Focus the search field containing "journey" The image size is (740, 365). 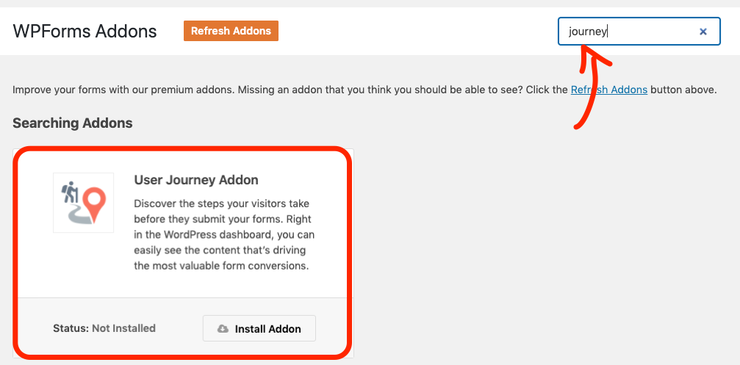point(639,31)
